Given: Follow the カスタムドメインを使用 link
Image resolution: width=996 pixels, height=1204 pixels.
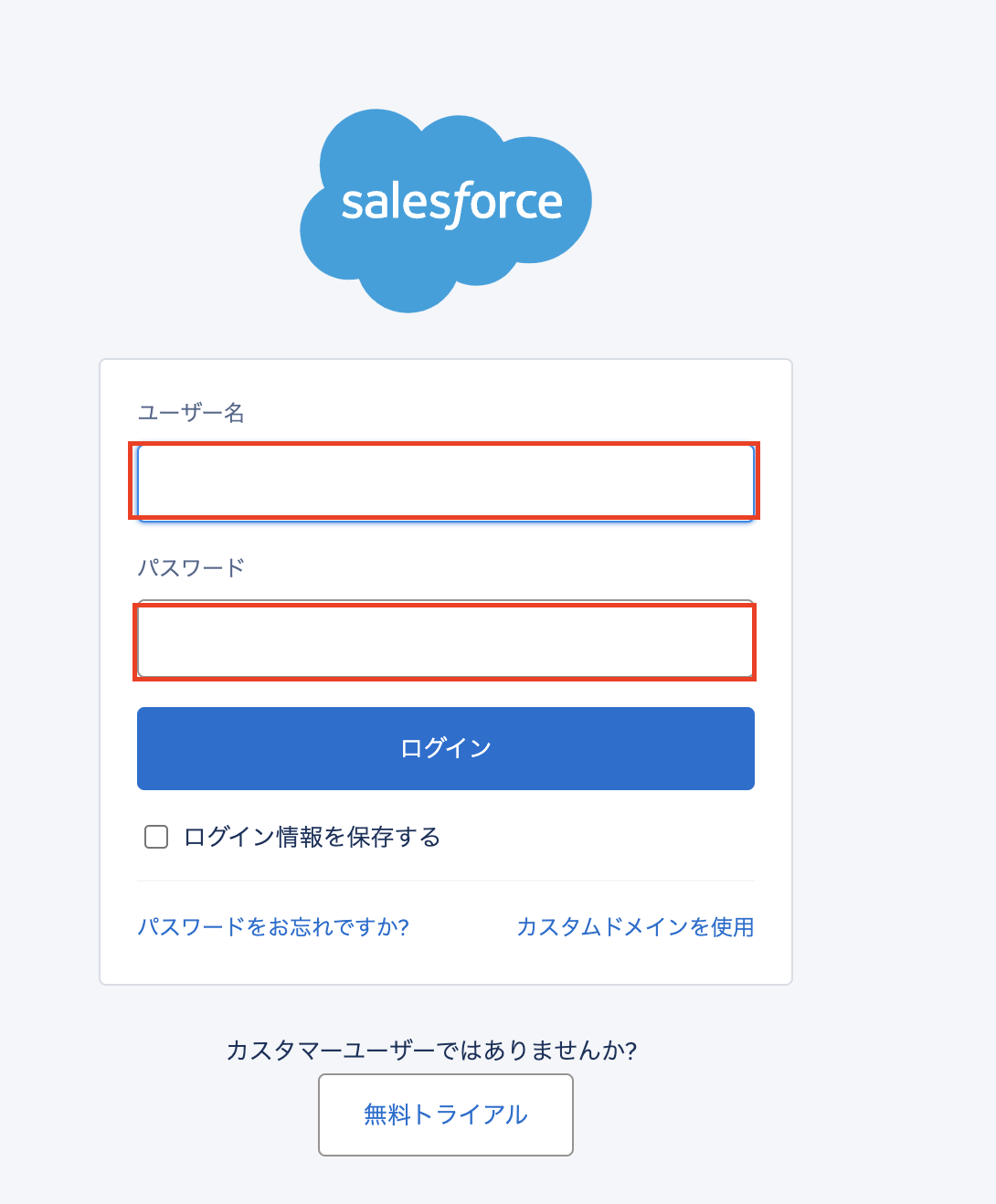Looking at the screenshot, I should point(635,927).
